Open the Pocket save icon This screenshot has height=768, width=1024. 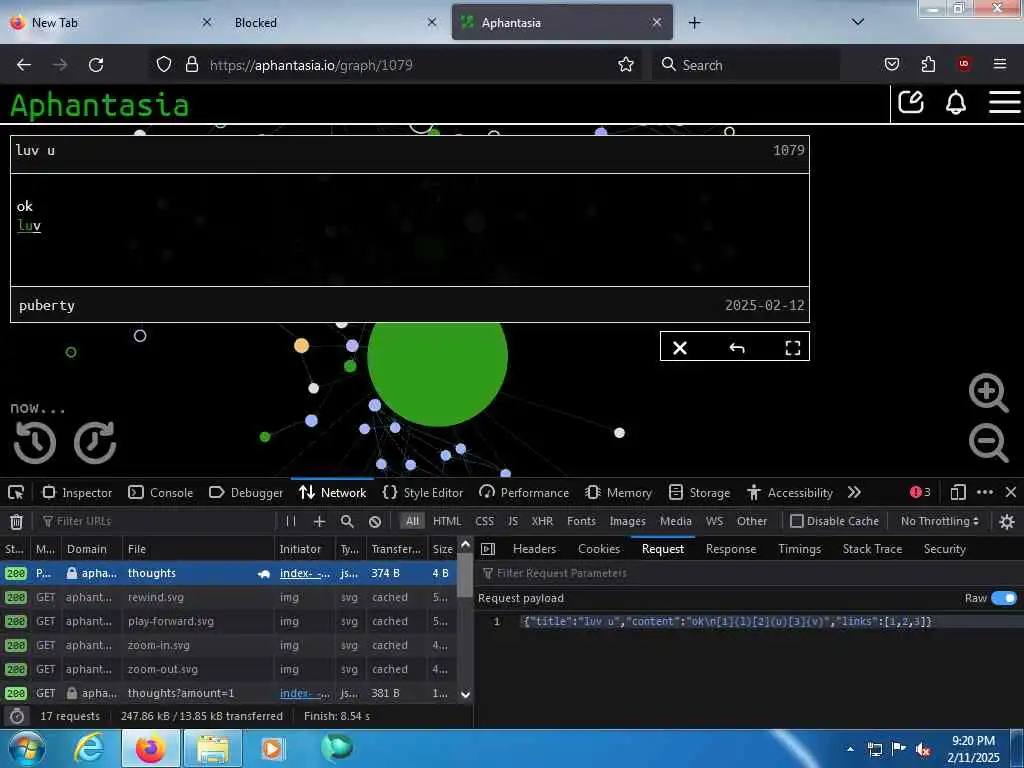click(x=891, y=64)
